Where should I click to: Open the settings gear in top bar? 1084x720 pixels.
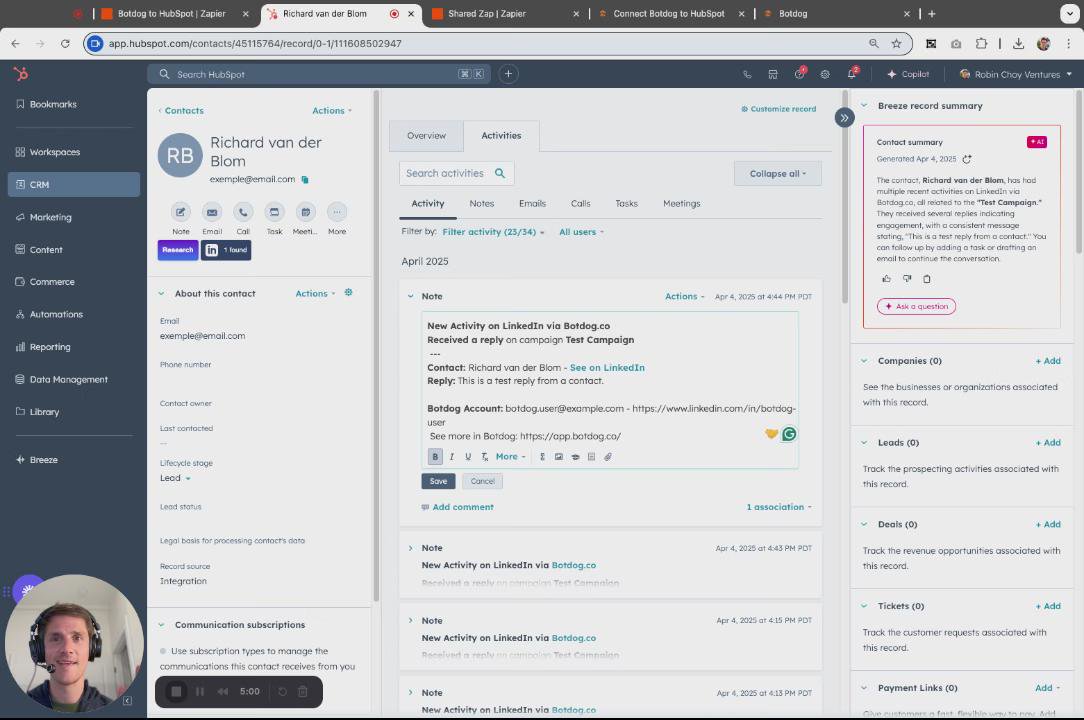pos(825,74)
